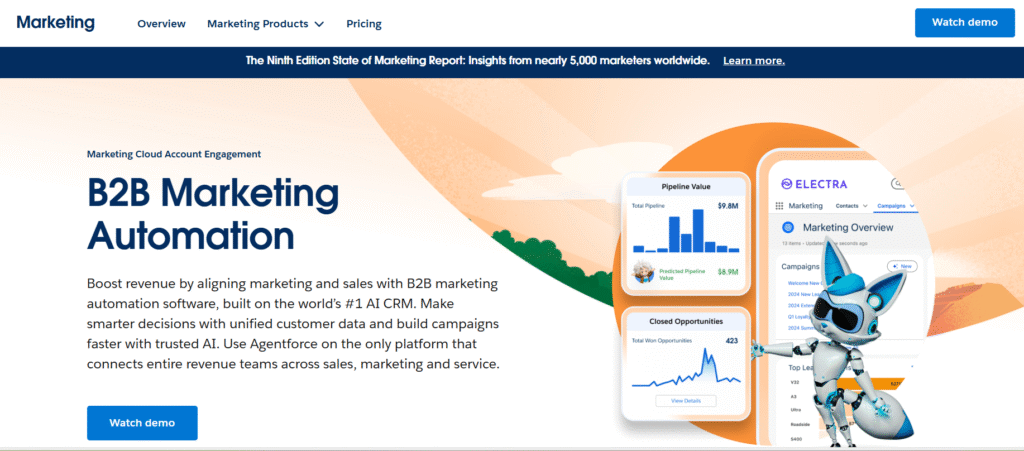
Task: Click the Marketing logo in the header
Action: pos(56,22)
